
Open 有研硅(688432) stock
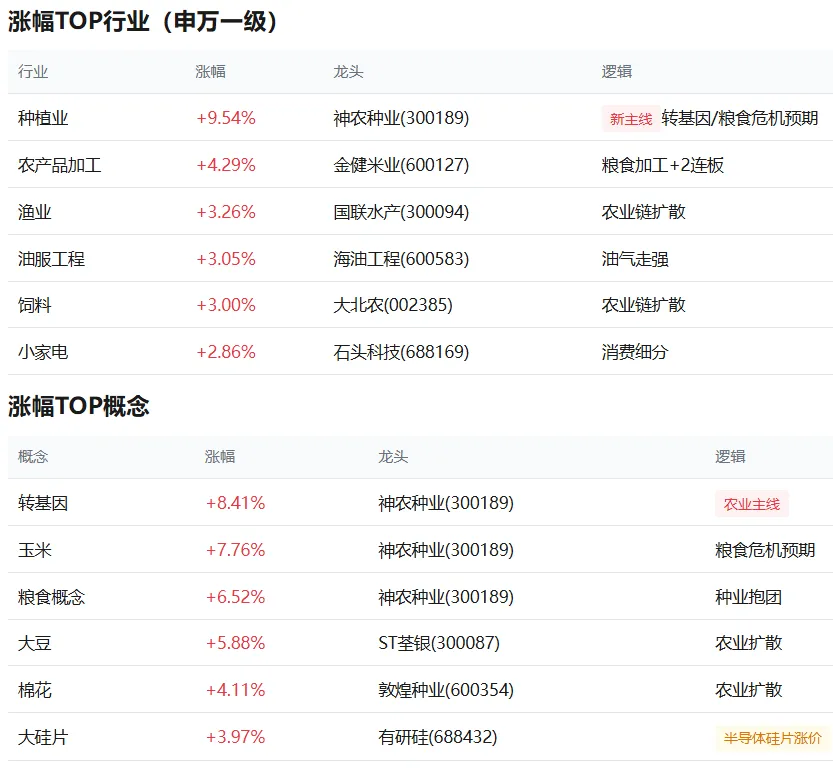pyautogui.click(x=437, y=737)
